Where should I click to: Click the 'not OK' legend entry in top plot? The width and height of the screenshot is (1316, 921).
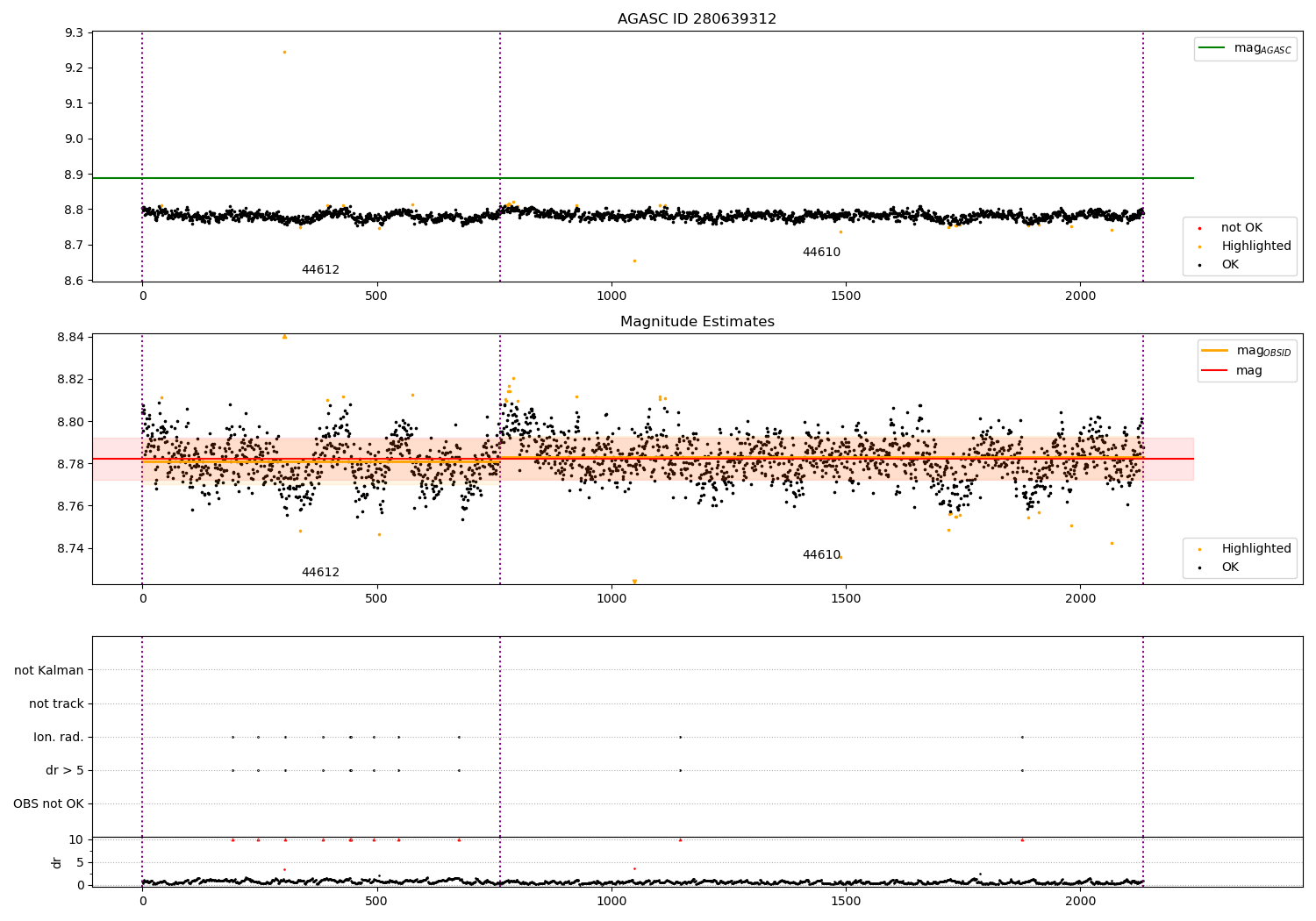[1241, 228]
